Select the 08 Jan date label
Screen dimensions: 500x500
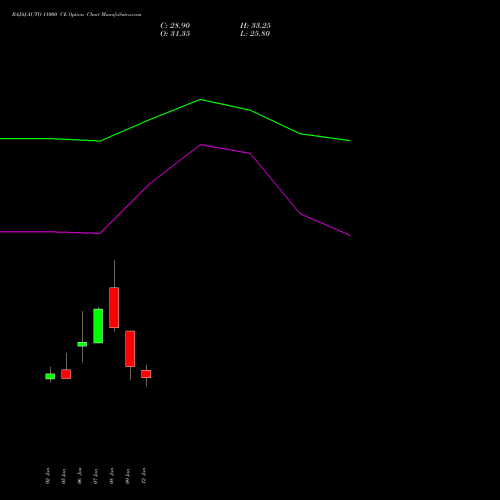tap(112, 476)
